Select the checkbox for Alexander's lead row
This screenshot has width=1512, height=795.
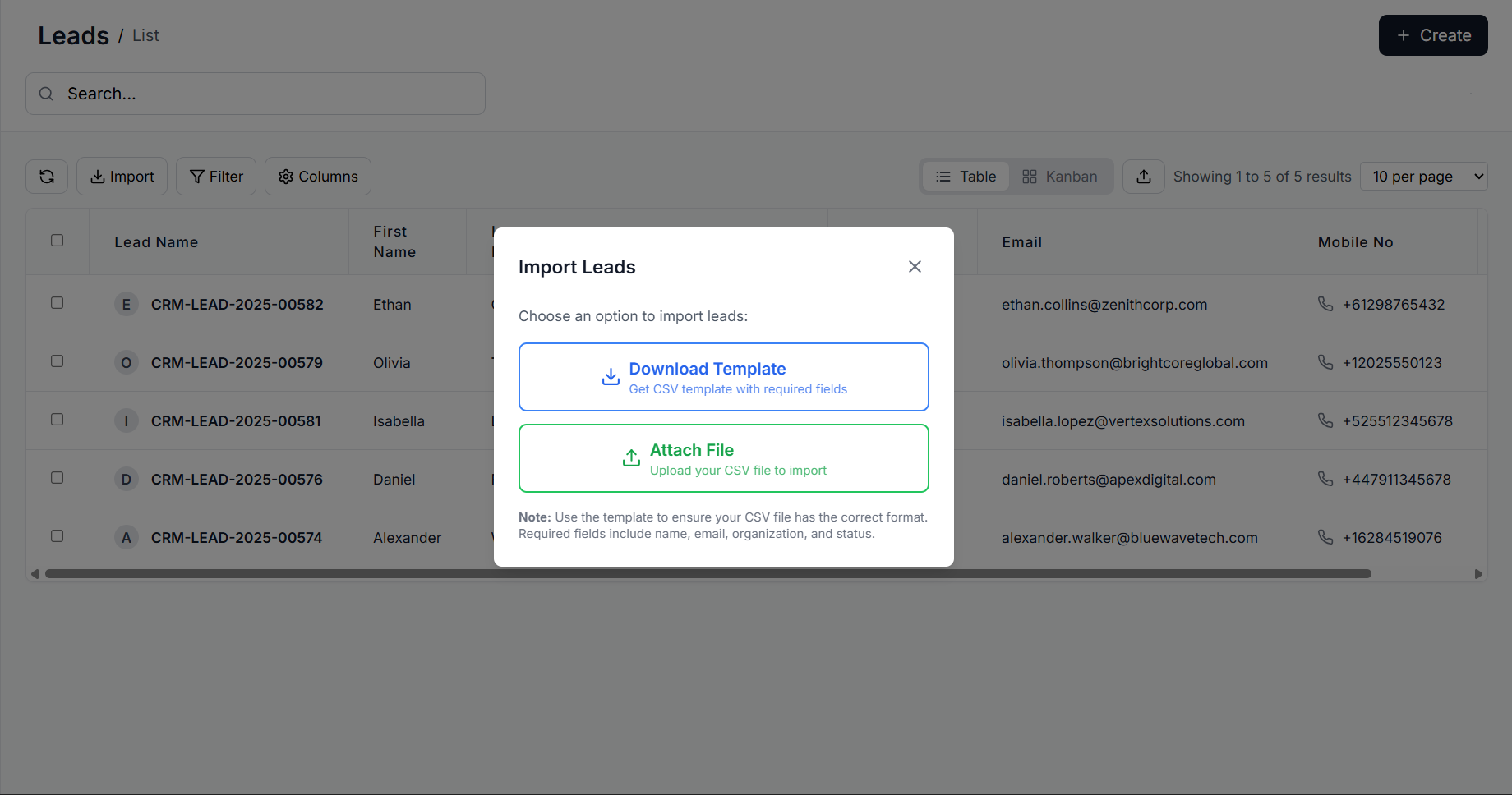click(x=58, y=536)
